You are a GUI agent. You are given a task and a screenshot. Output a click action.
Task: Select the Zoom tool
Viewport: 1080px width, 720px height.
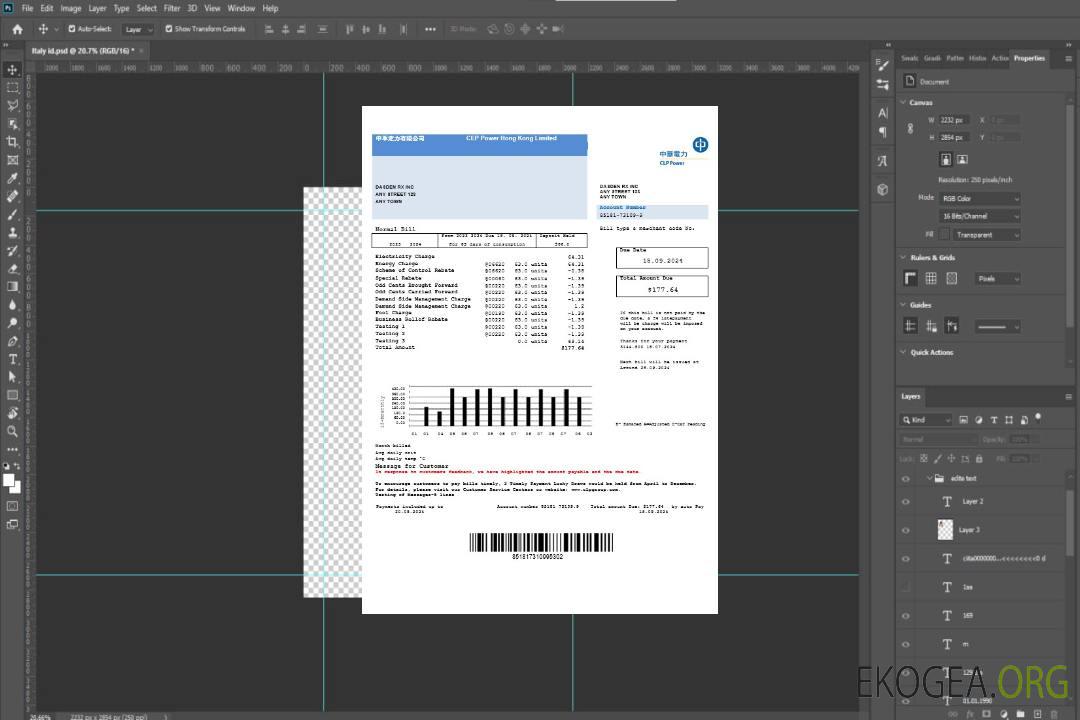(x=12, y=431)
